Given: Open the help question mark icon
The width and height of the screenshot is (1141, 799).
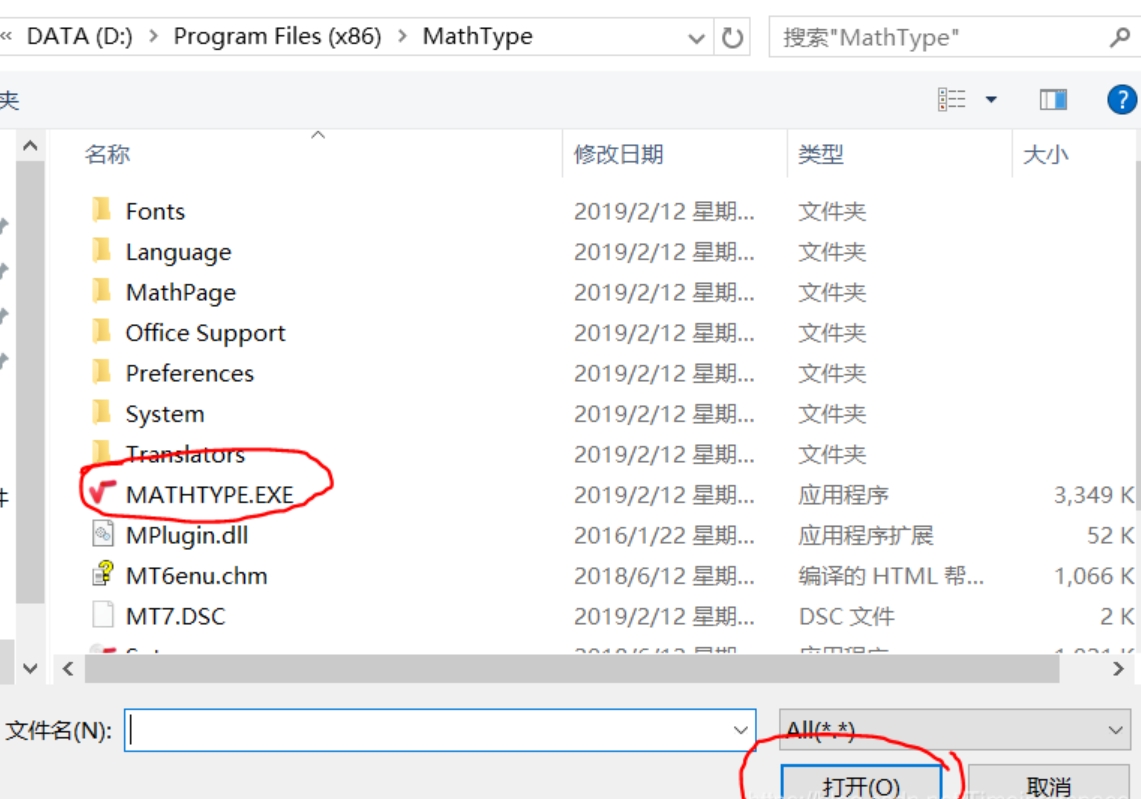Looking at the screenshot, I should pyautogui.click(x=1121, y=99).
